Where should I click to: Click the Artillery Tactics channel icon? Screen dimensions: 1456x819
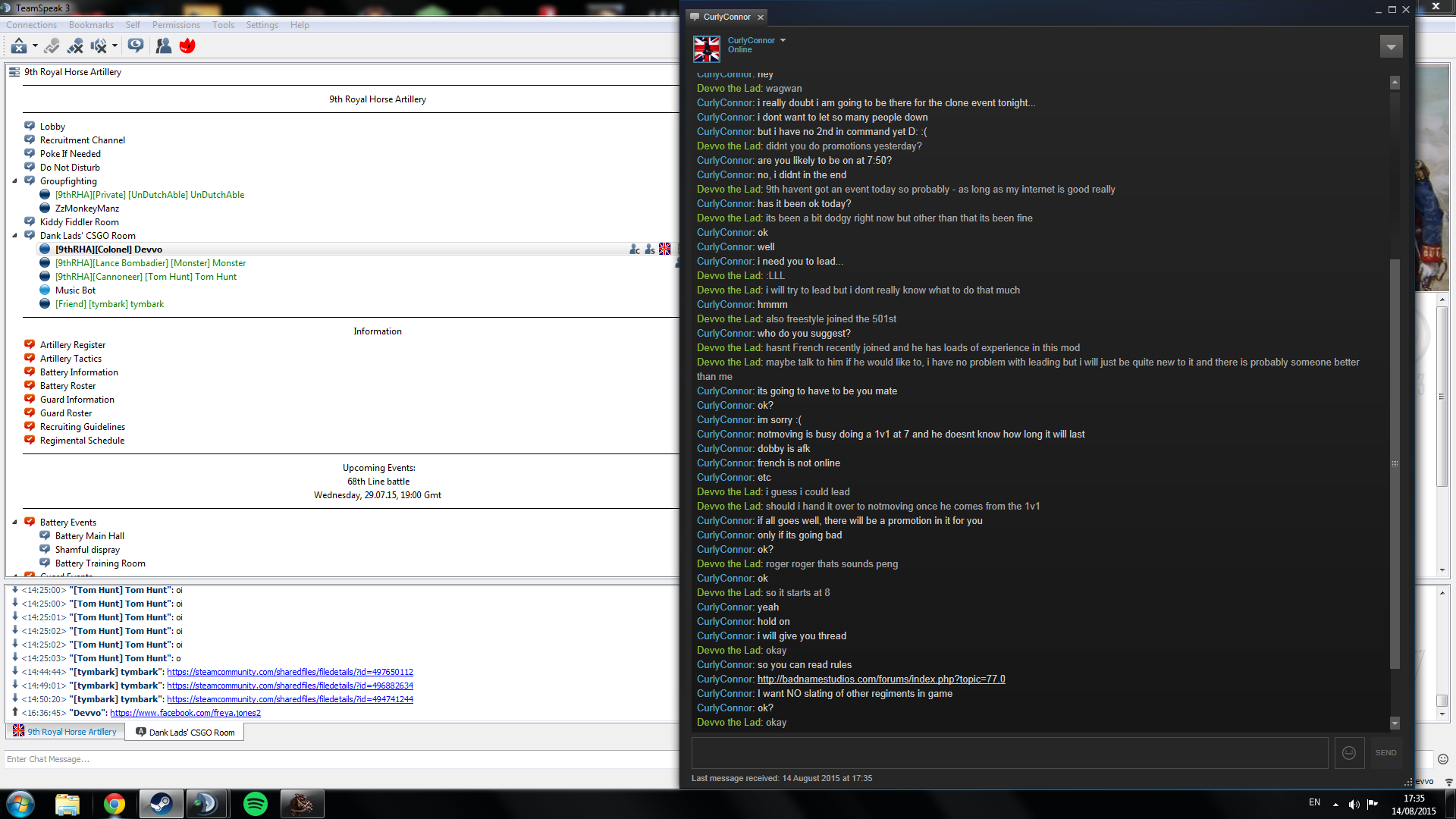[x=30, y=358]
